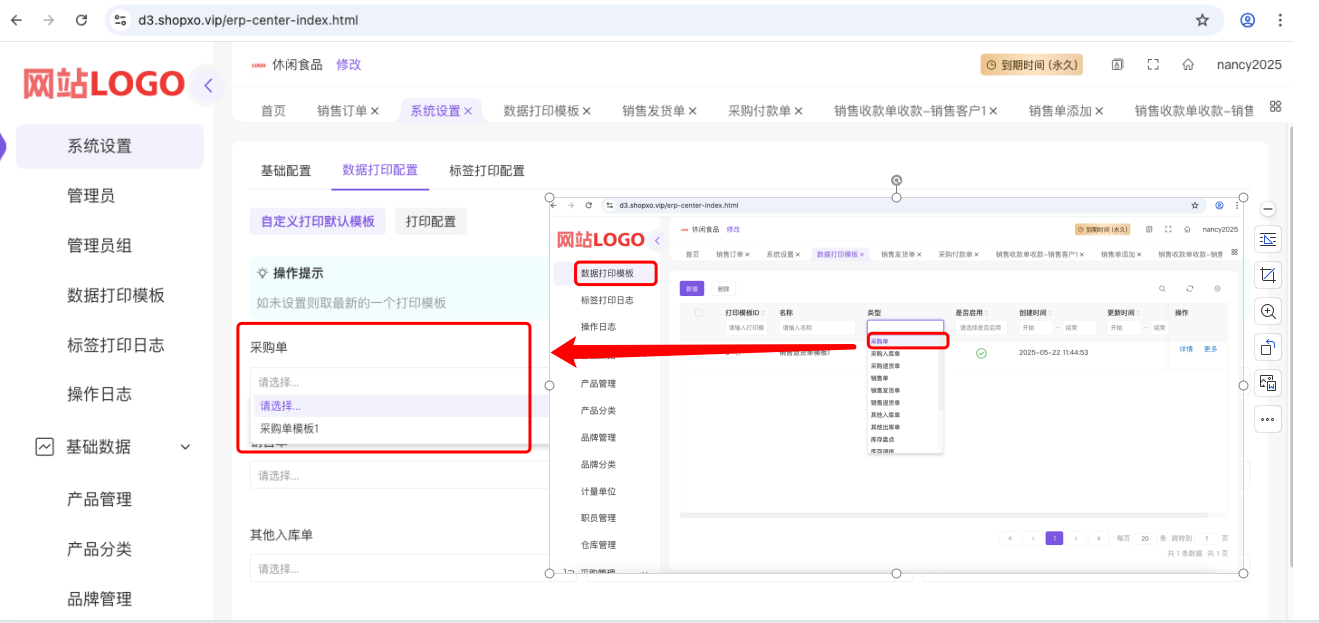Open 标签打印日志 in the main sidebar
This screenshot has height=623, width=1319.
point(116,345)
